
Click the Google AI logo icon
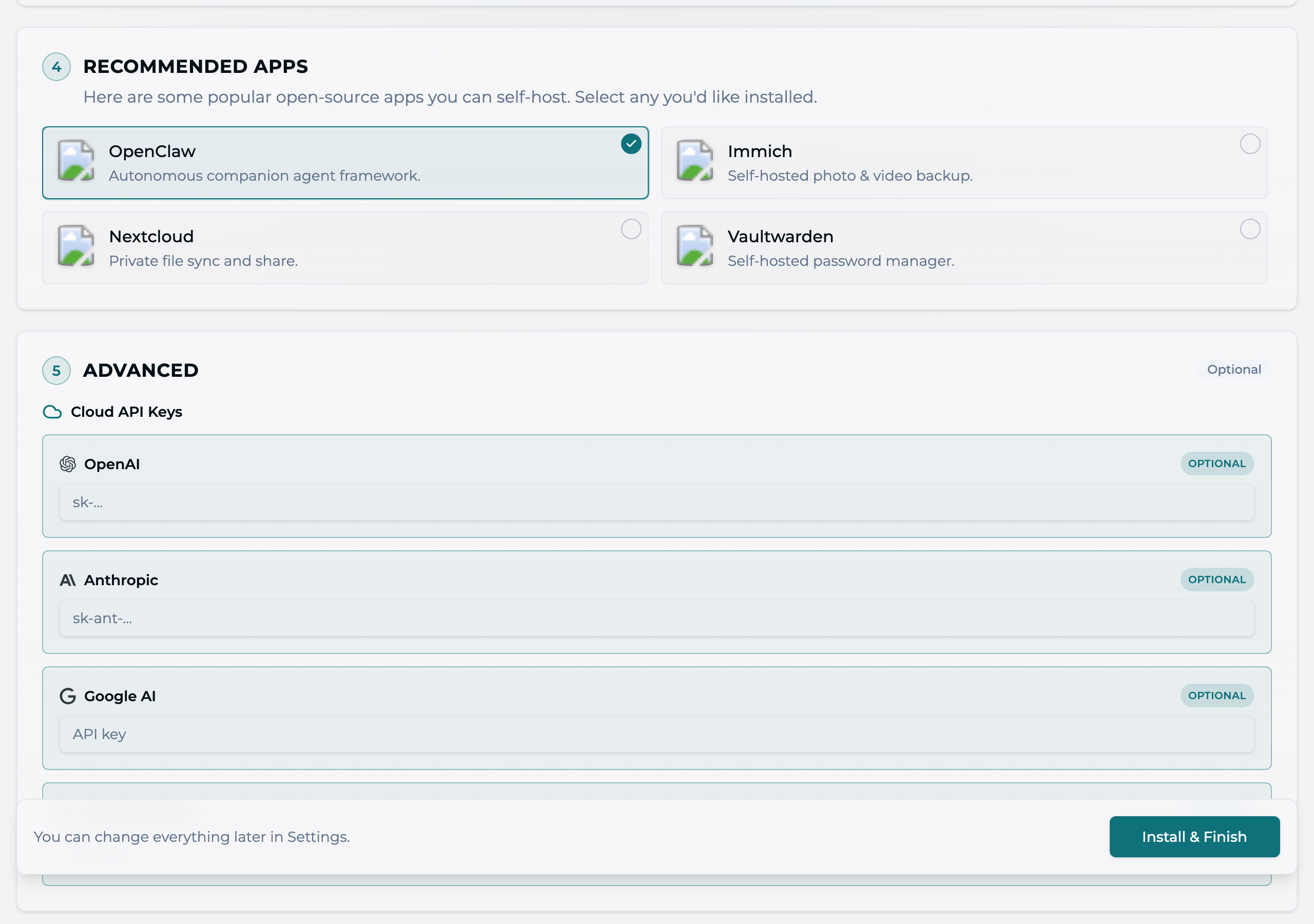point(68,696)
